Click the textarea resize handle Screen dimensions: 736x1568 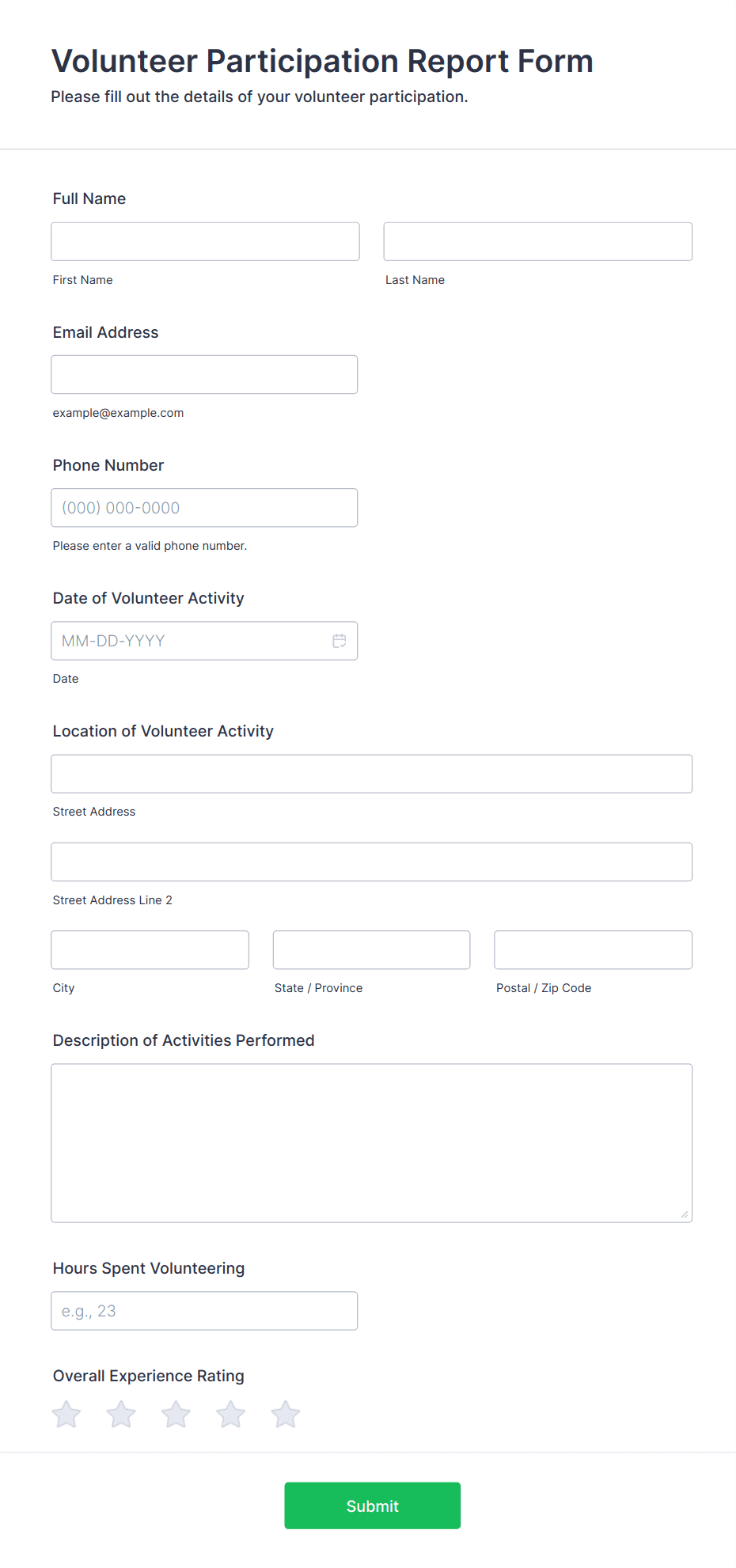point(684,1213)
